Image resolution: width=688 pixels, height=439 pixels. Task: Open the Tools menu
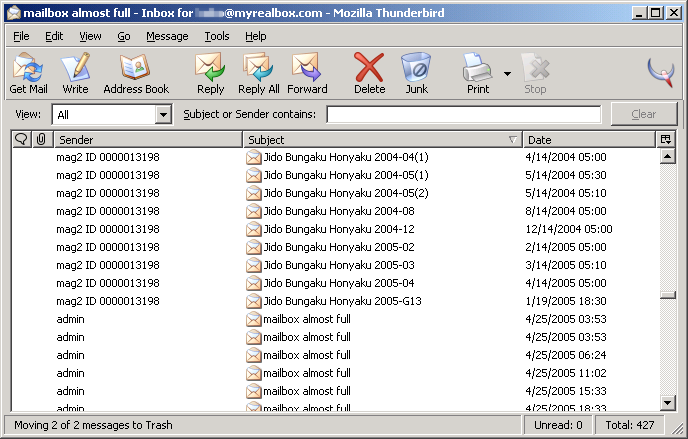tap(216, 36)
